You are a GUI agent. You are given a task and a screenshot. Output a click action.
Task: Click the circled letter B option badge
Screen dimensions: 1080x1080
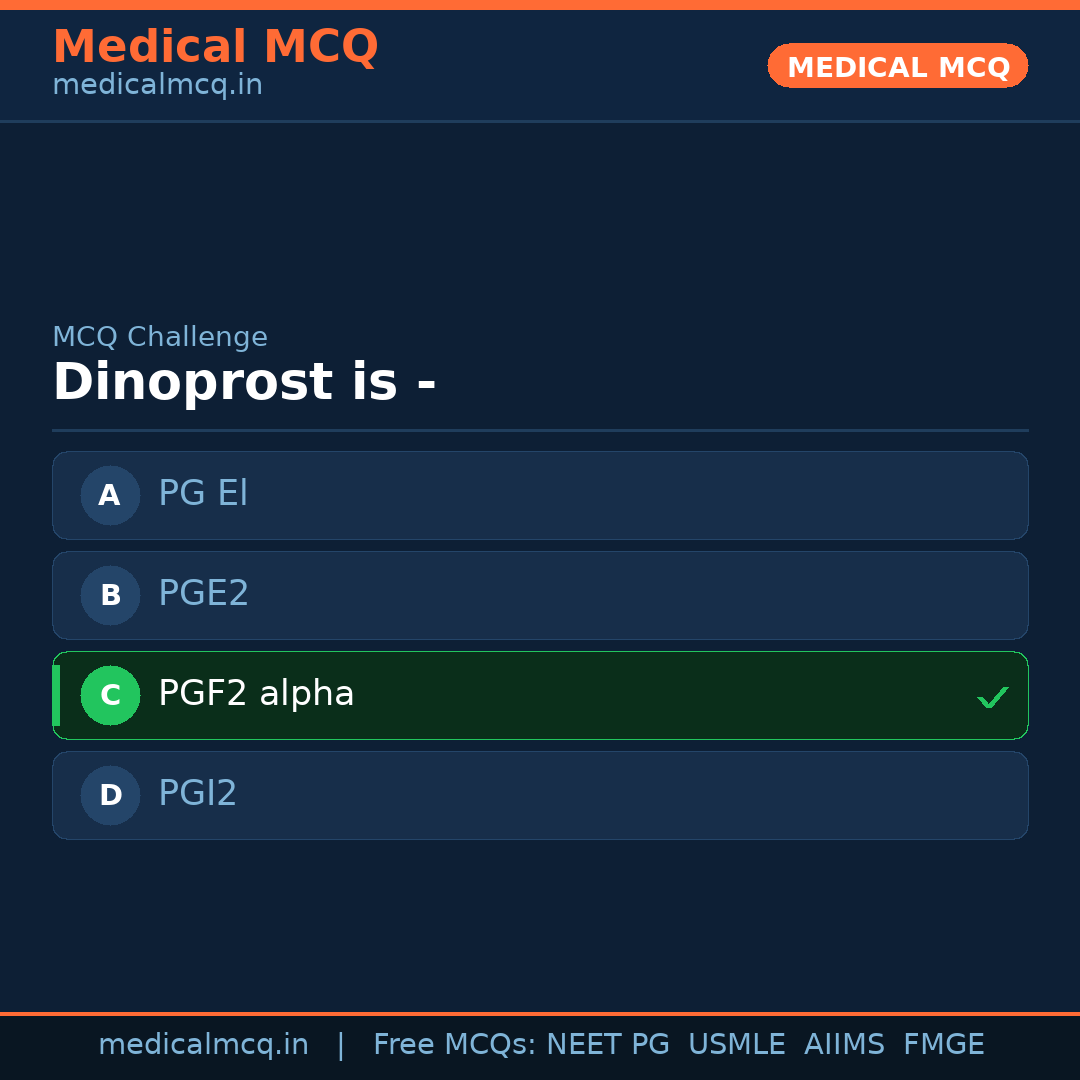(x=110, y=595)
